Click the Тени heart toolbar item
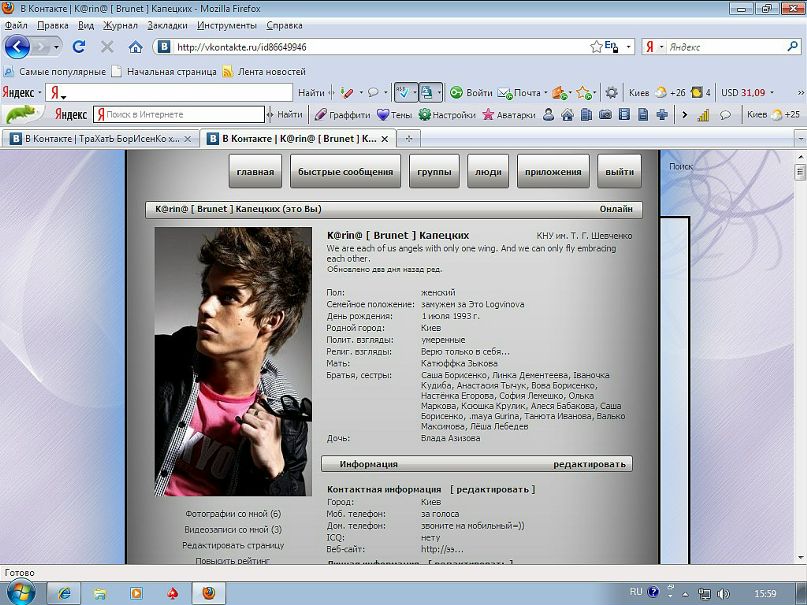807x605 pixels. click(x=394, y=115)
